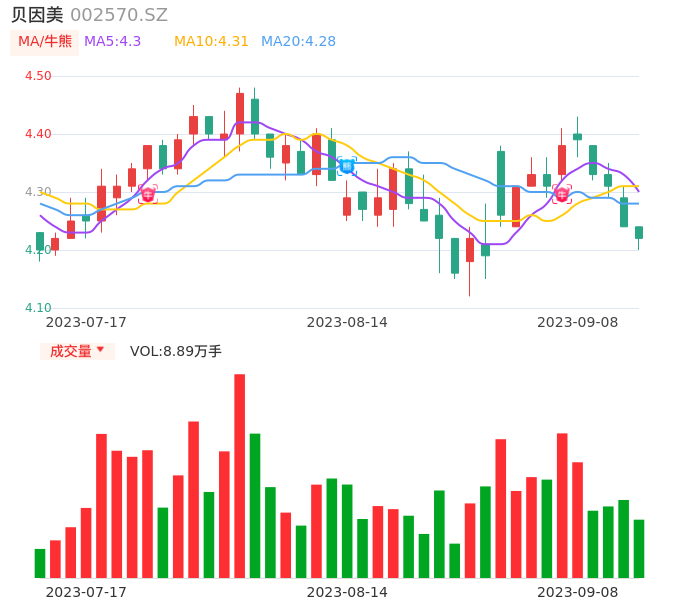Select the MA/牛熊 indicator tab
Viewport: 686px width, 606px height.
45,41
